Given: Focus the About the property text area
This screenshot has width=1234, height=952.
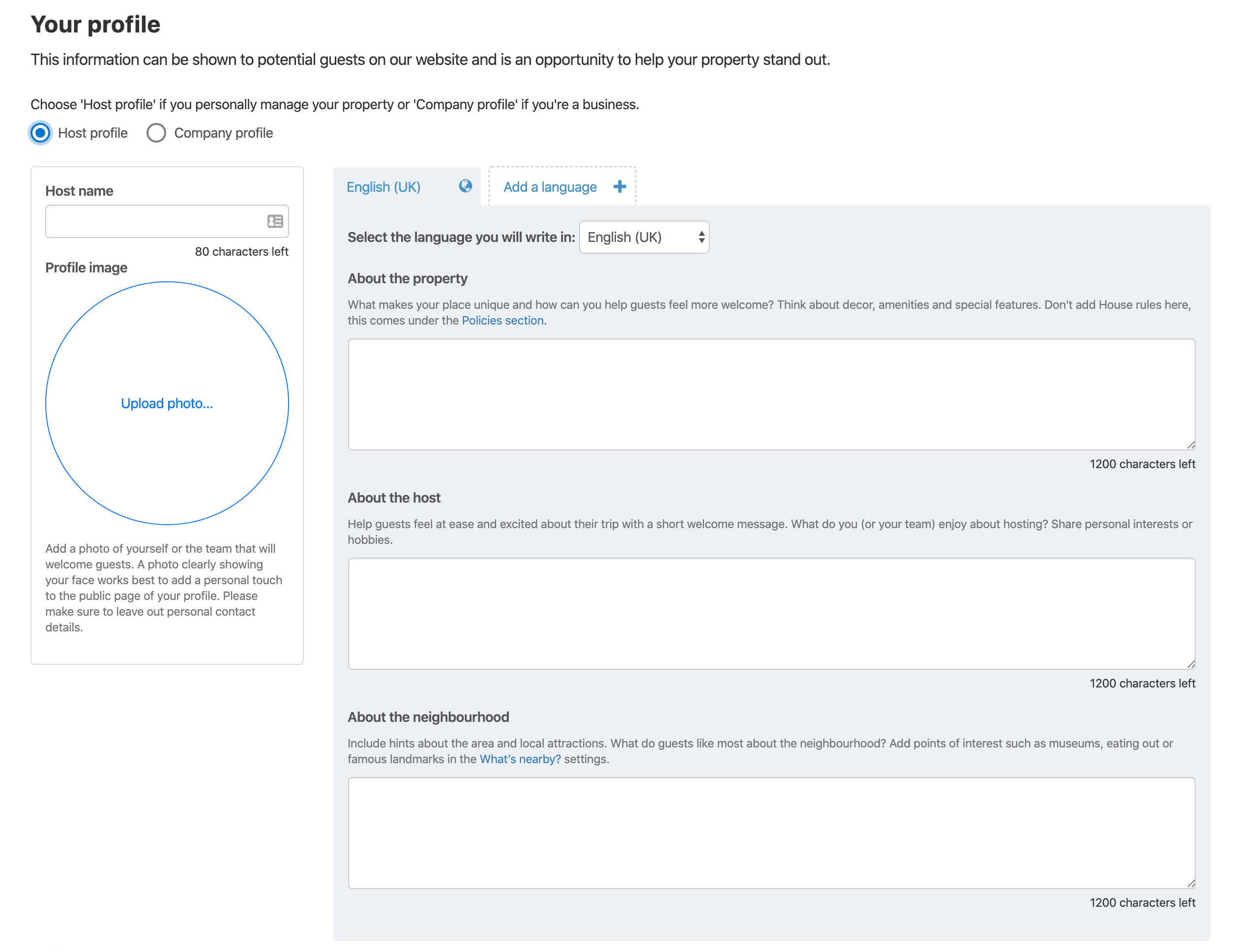Looking at the screenshot, I should 771,394.
